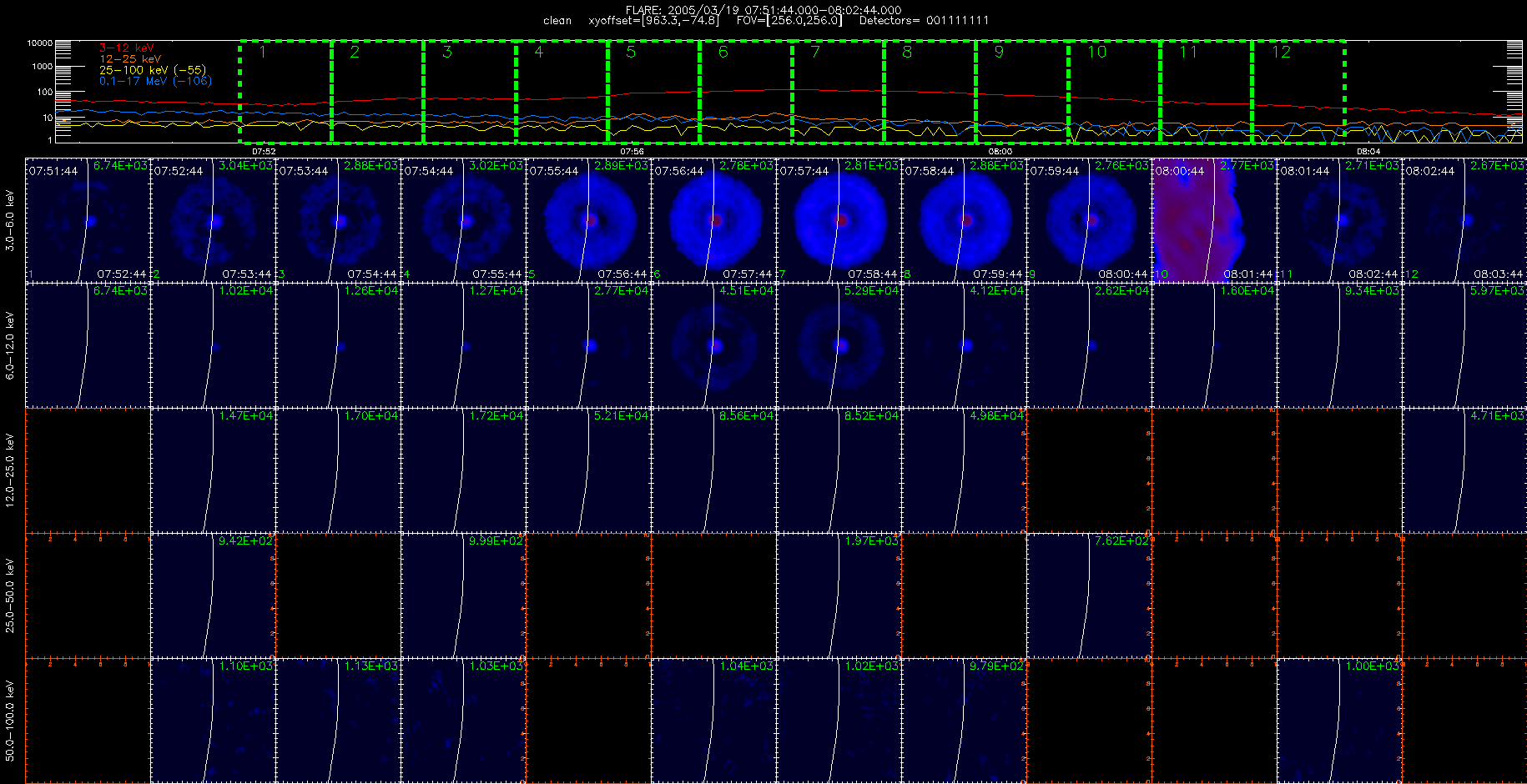Click the FLARE date and time title

763,10
